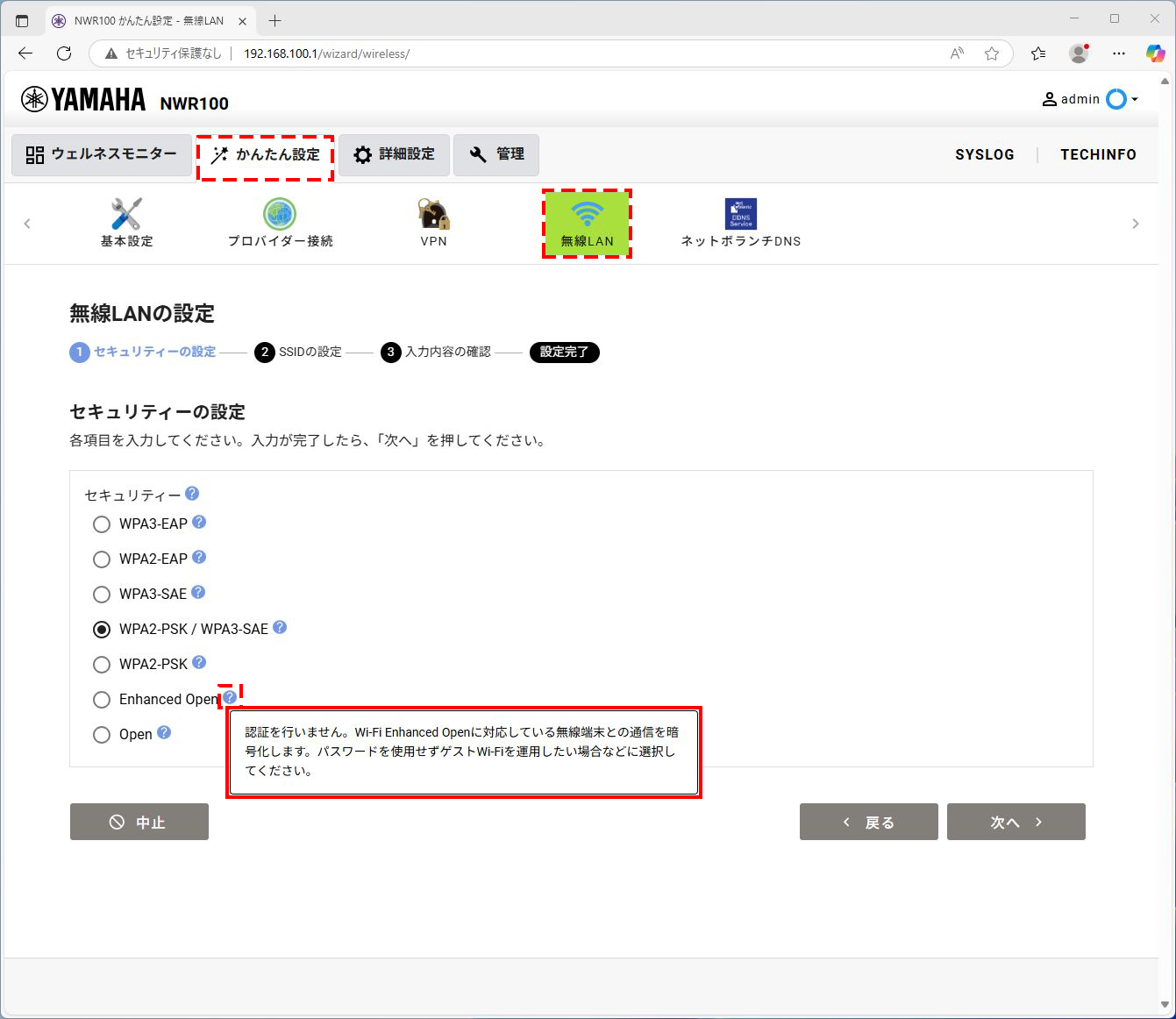This screenshot has width=1176, height=1019.
Task: Open the 基本設定 wrench icon
Action: [x=126, y=214]
